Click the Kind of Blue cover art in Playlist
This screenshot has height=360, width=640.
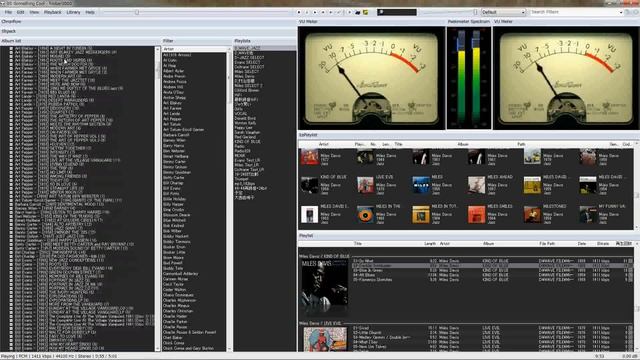coord(324,288)
